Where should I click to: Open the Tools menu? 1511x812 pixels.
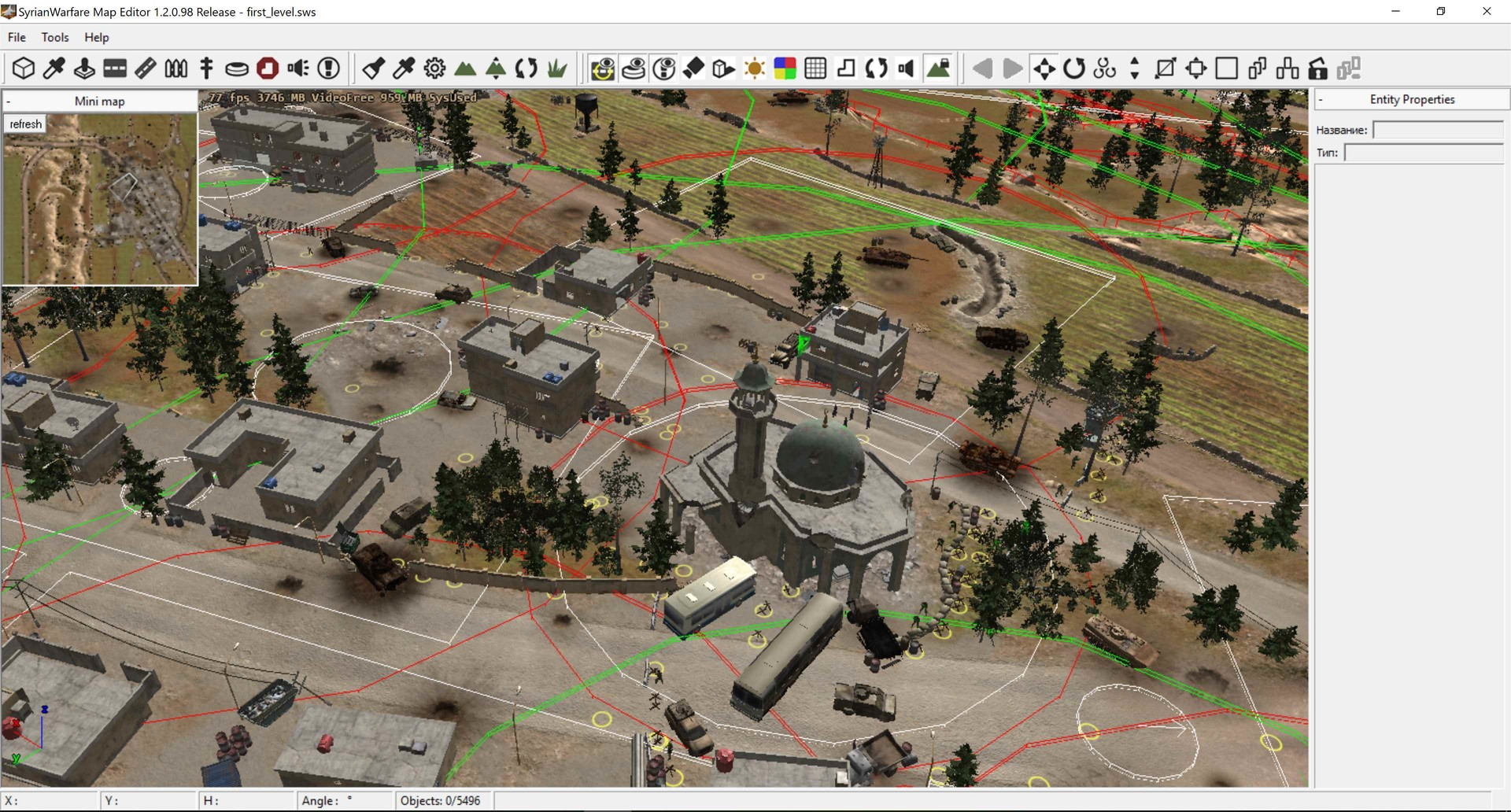coord(54,37)
